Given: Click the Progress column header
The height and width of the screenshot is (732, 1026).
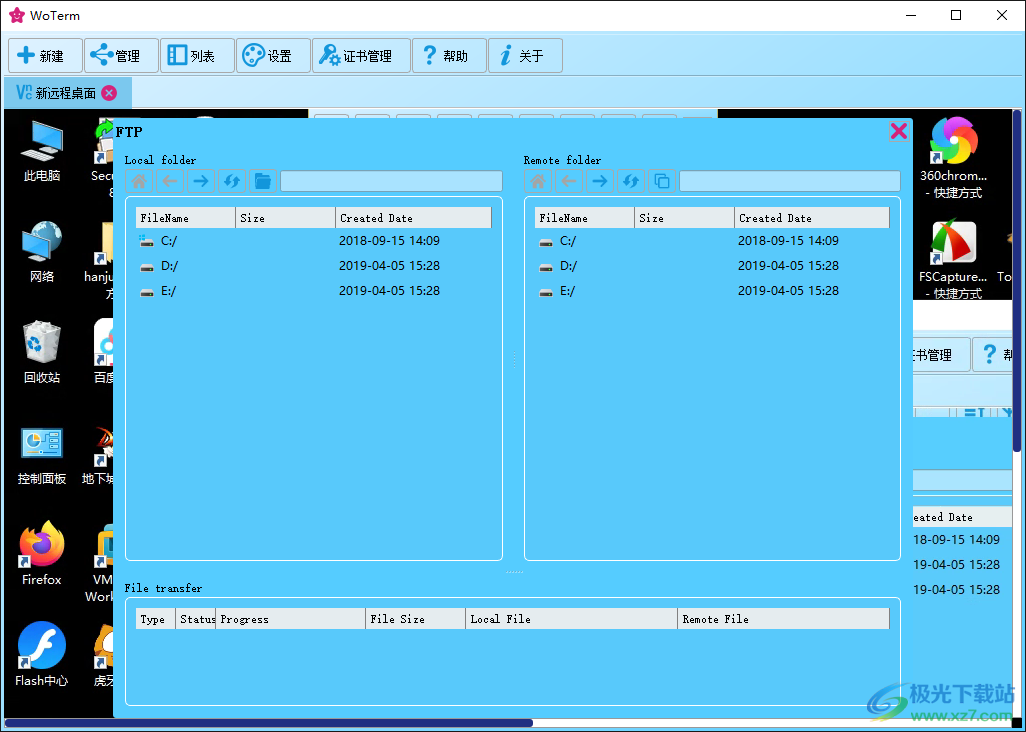Looking at the screenshot, I should [x=291, y=619].
